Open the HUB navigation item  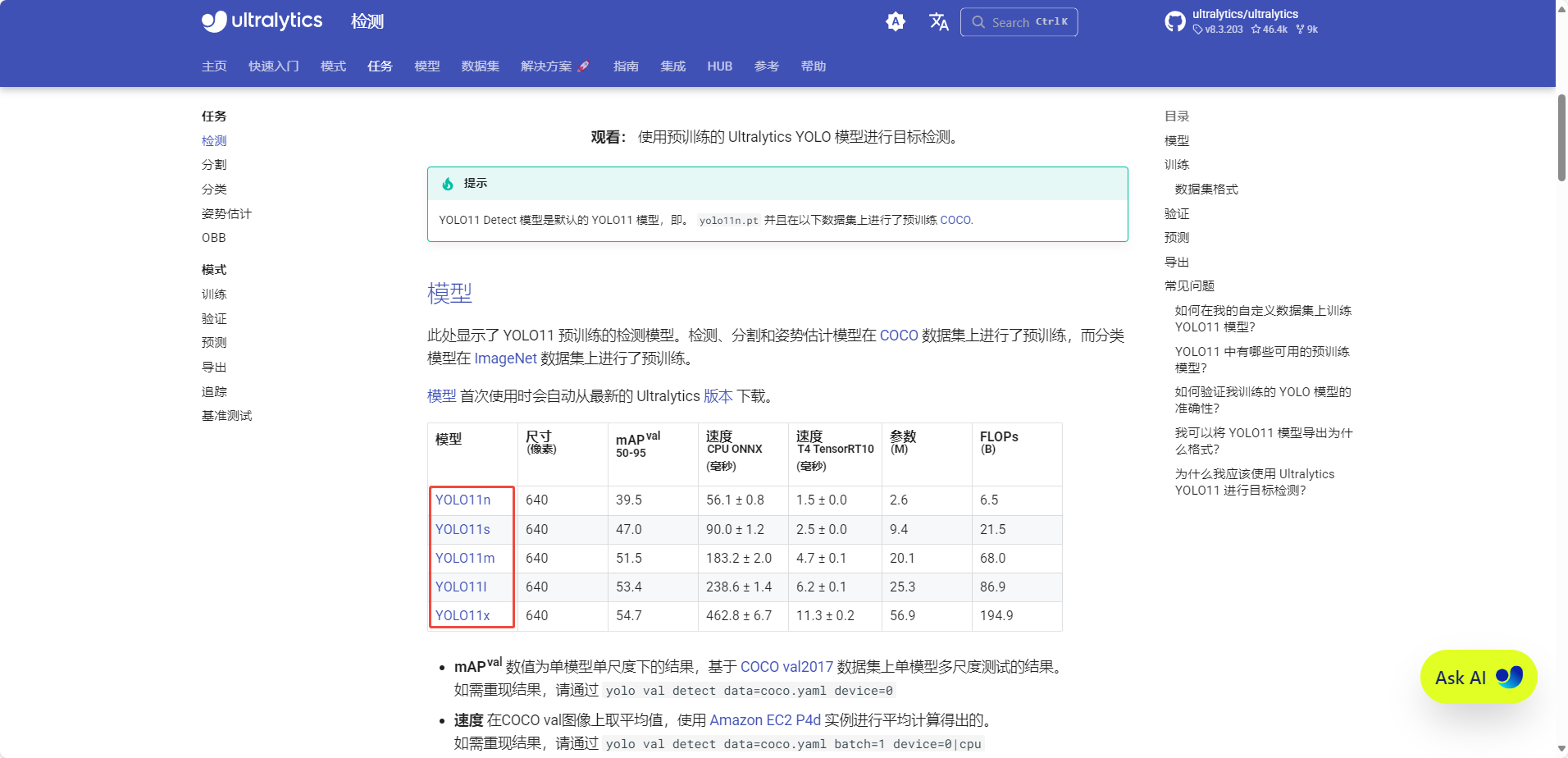tap(719, 66)
